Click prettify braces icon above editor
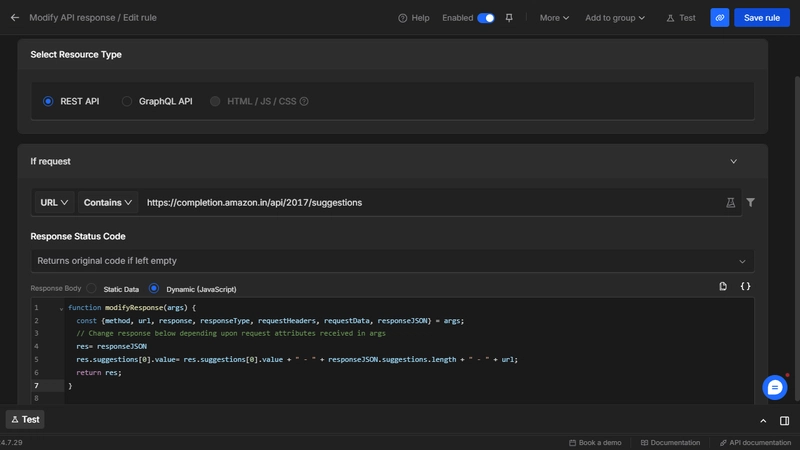Image resolution: width=800 pixels, height=450 pixels. point(745,286)
